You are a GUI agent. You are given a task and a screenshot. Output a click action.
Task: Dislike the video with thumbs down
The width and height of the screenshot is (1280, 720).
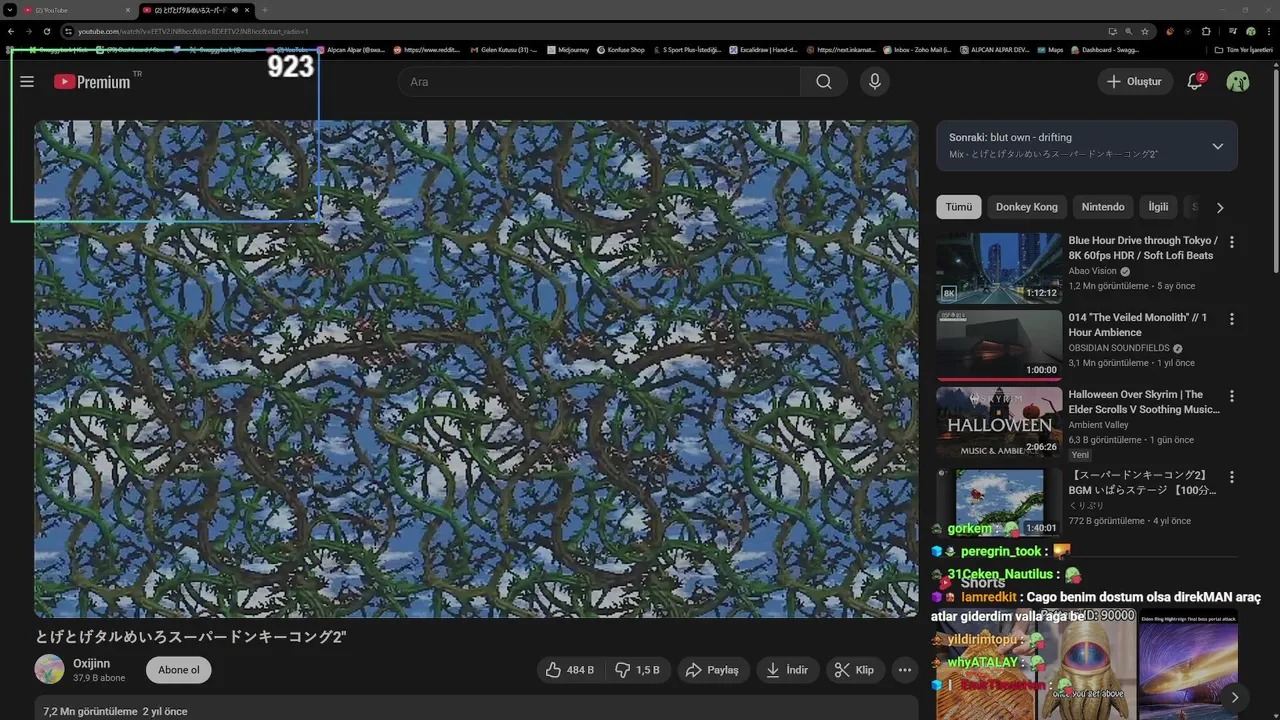click(x=637, y=670)
